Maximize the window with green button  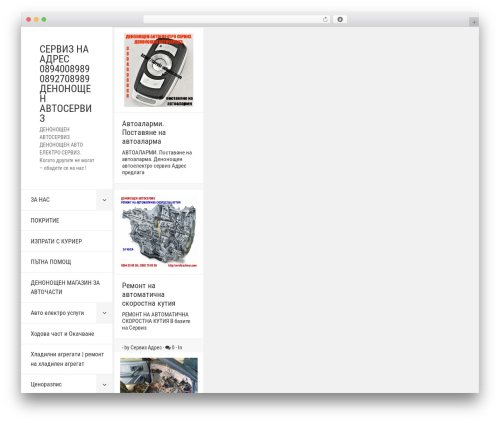tap(44, 20)
